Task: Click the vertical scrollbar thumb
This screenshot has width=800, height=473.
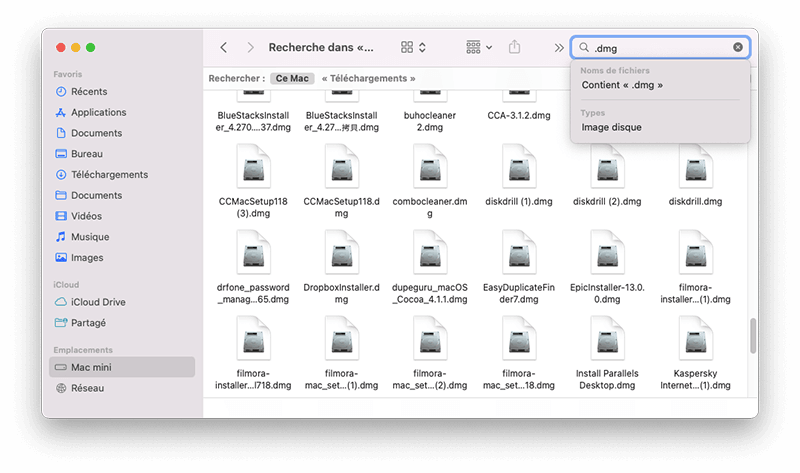Action: (753, 336)
